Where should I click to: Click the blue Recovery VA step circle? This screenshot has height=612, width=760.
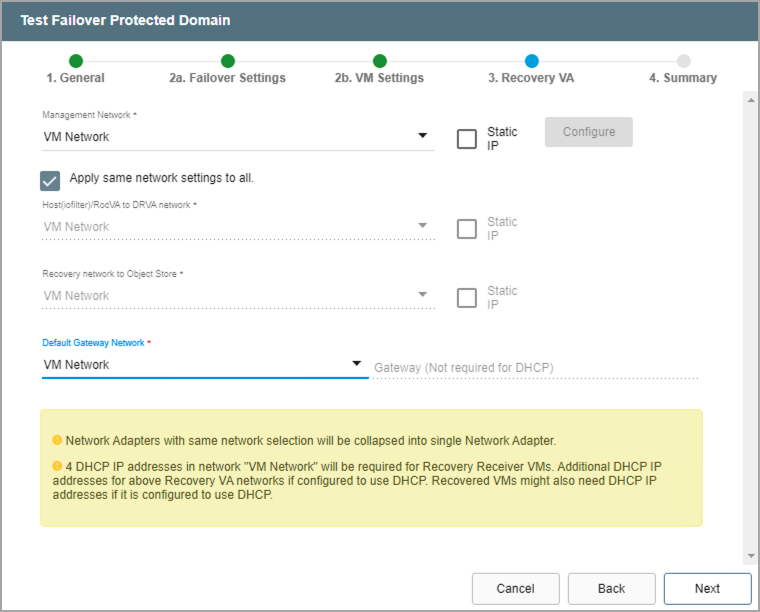point(531,61)
